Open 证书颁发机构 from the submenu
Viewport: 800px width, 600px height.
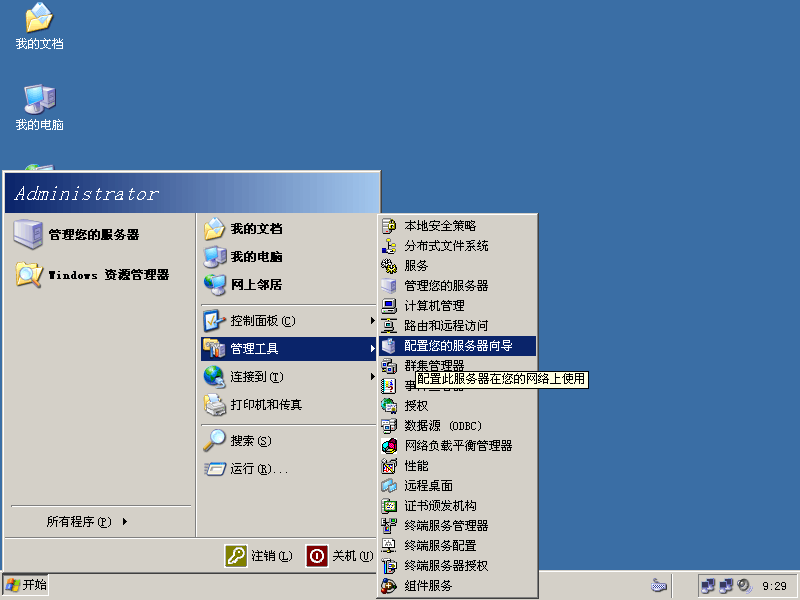440,506
